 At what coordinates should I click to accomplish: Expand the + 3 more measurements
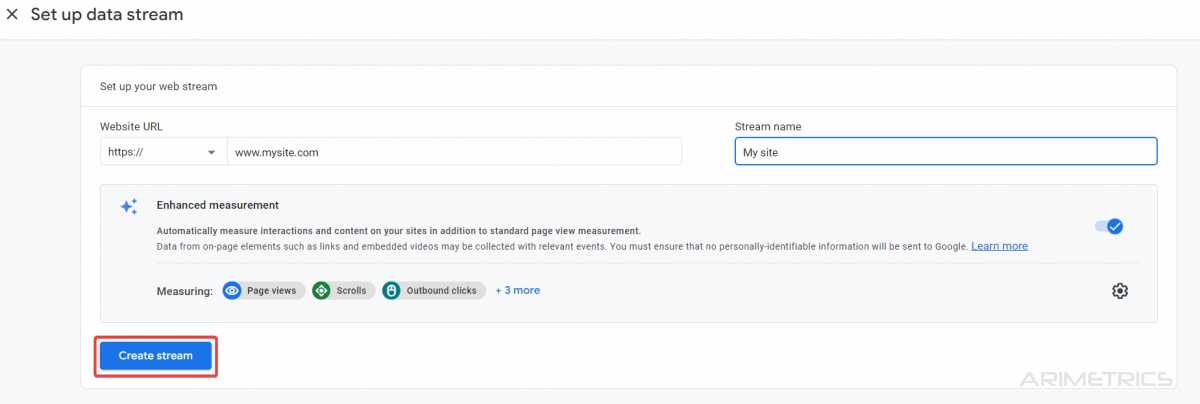click(x=517, y=290)
